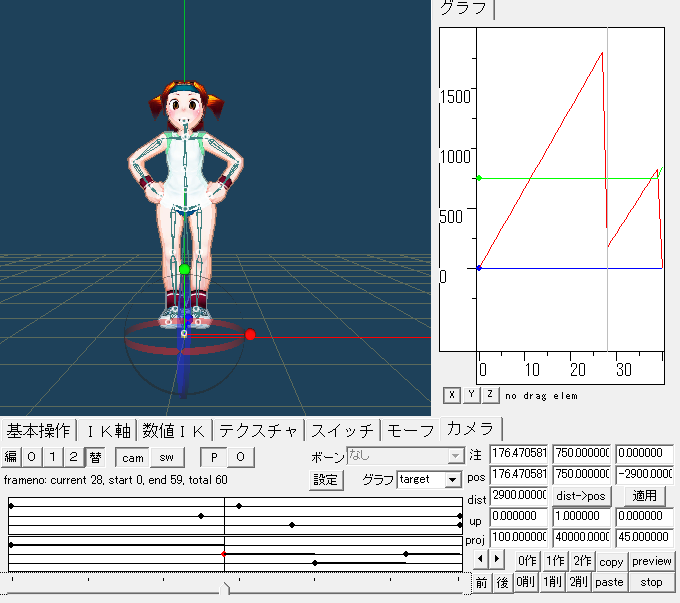The height and width of the screenshot is (603, 680).
Task: Open the テクスチャ tab
Action: (x=260, y=431)
